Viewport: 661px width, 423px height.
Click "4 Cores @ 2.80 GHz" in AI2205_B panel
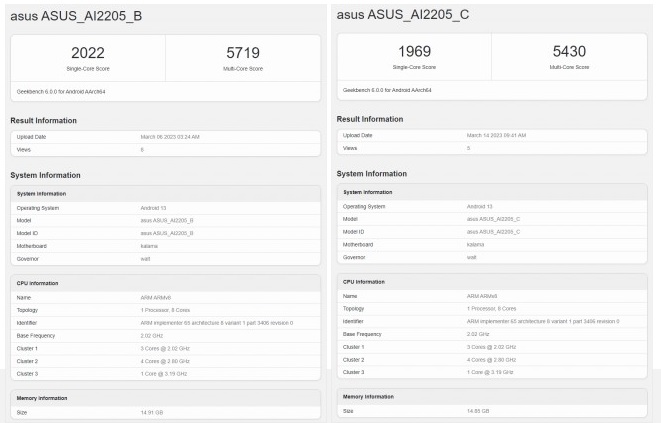click(x=165, y=361)
